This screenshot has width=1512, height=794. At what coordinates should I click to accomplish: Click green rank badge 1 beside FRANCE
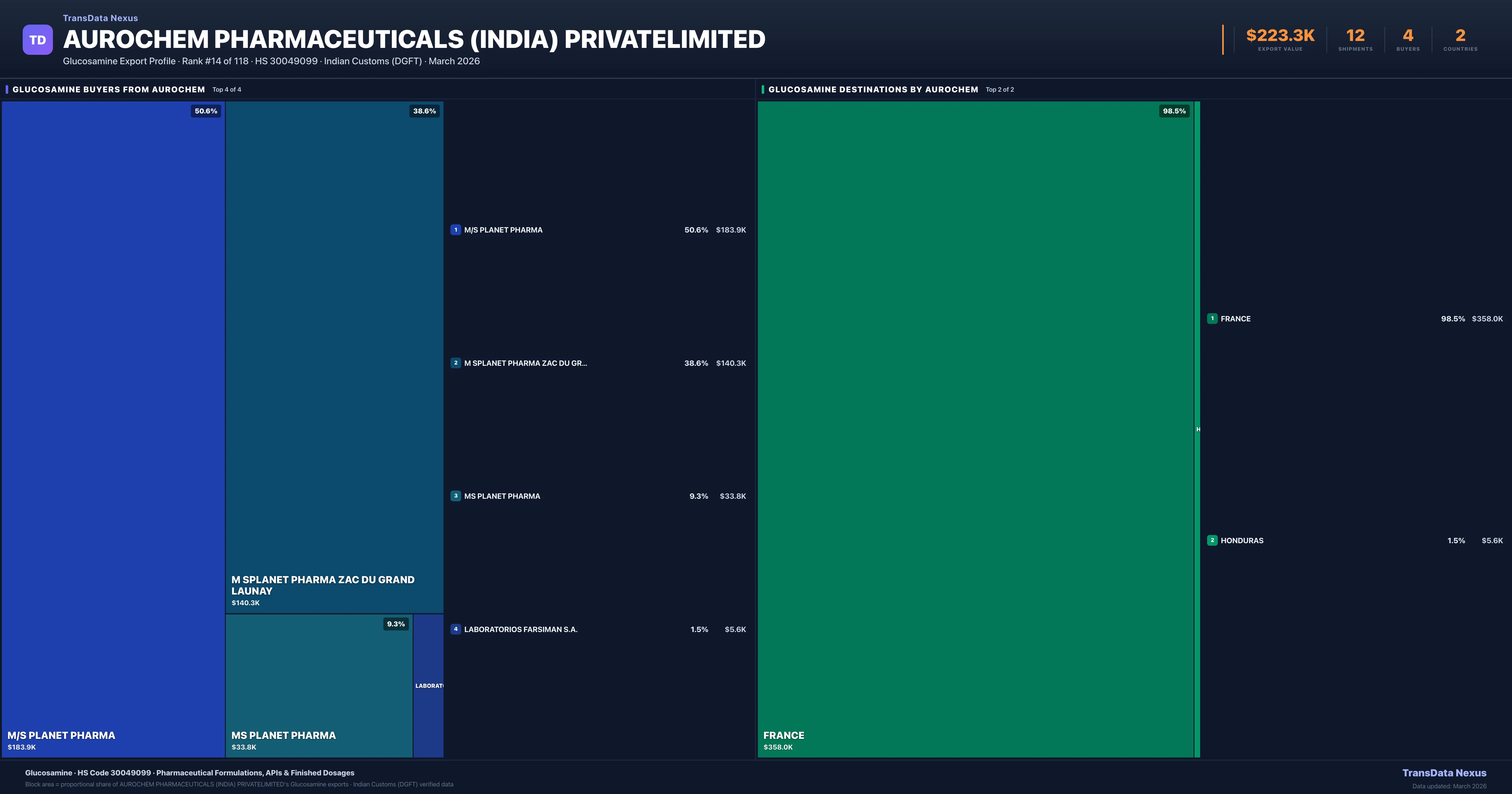(x=1212, y=318)
